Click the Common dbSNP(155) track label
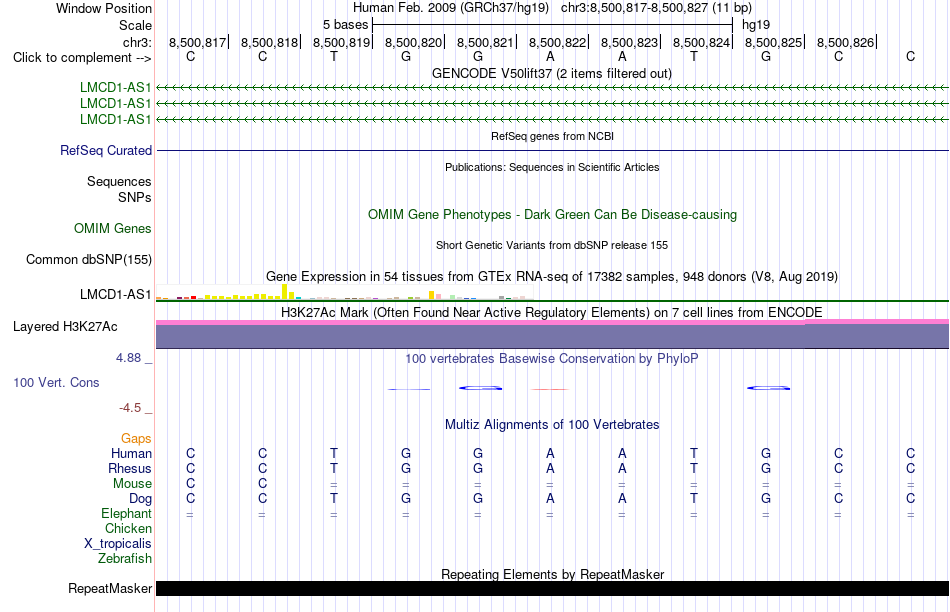Viewport: 950px width, 612px height. click(88, 259)
